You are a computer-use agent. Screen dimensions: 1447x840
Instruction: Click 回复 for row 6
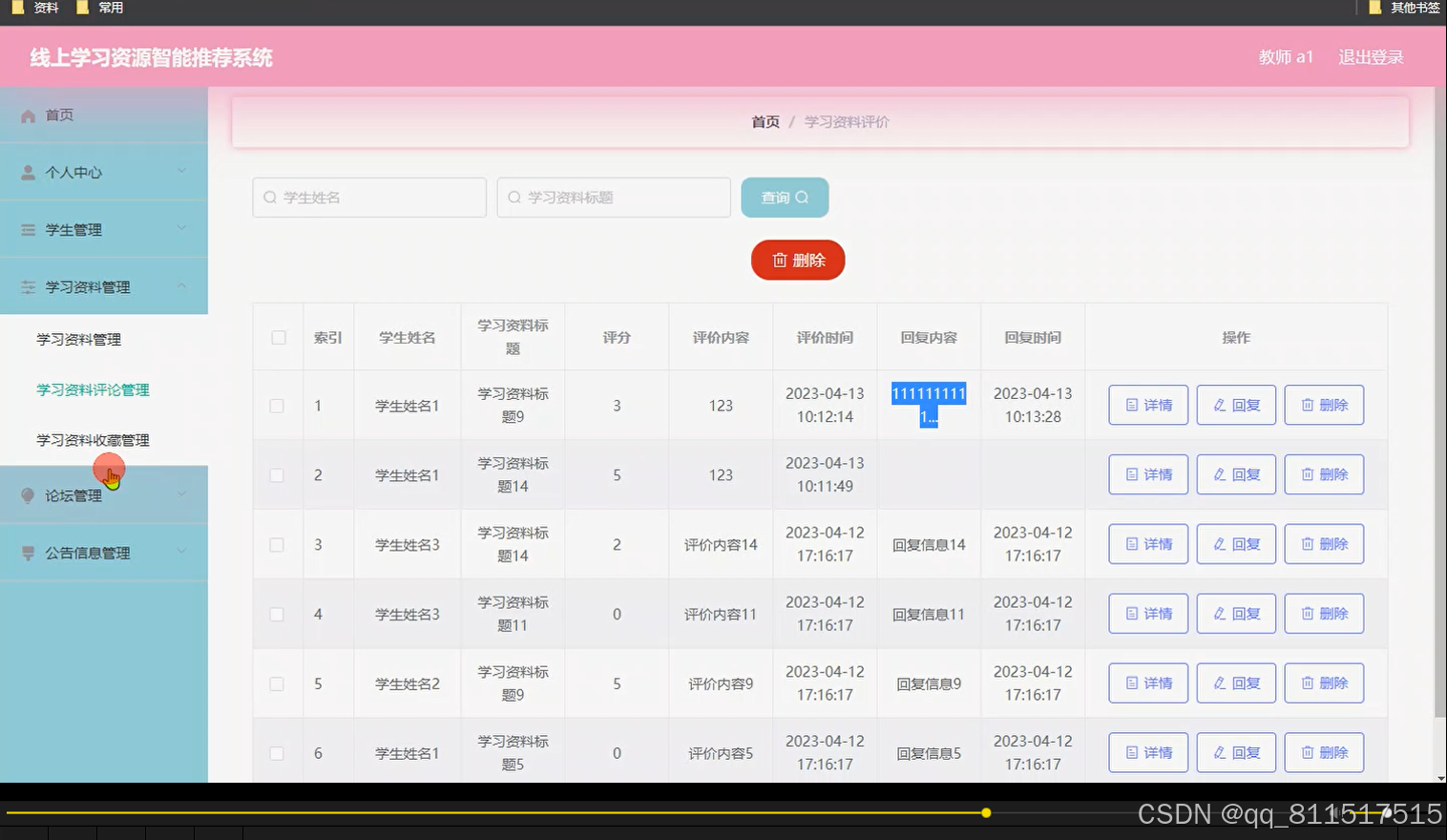coord(1236,752)
